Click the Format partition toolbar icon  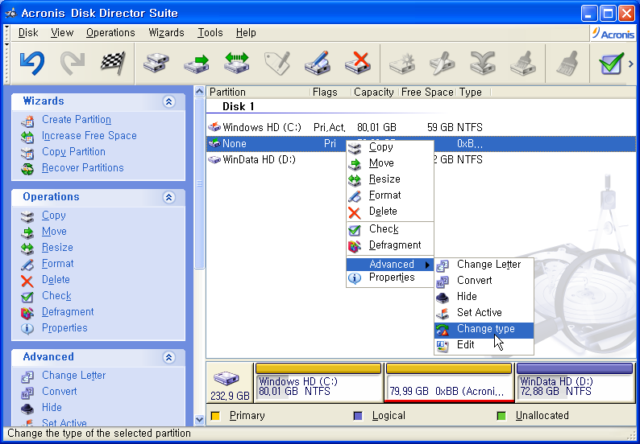[317, 63]
